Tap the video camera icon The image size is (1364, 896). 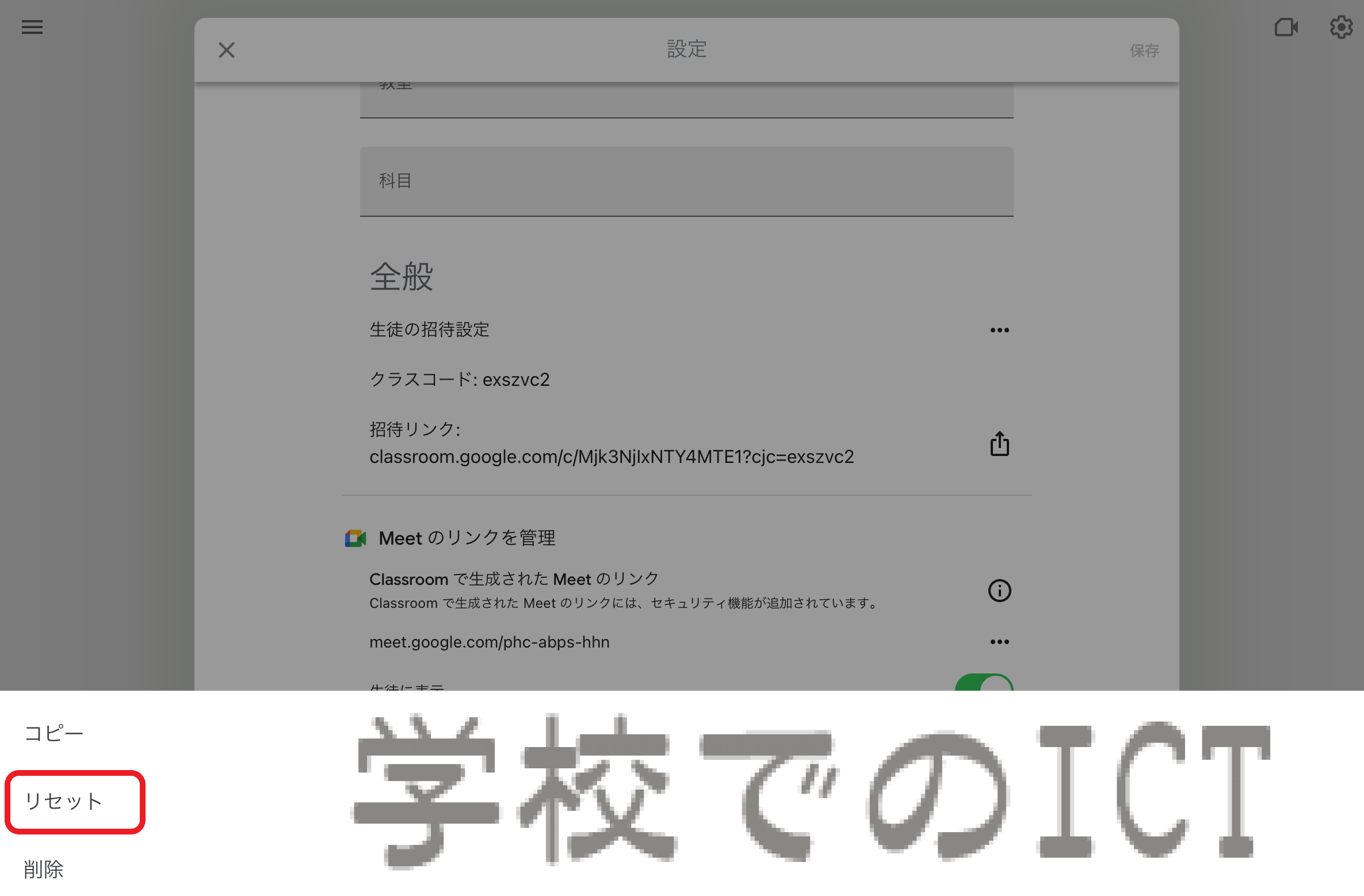(1286, 27)
